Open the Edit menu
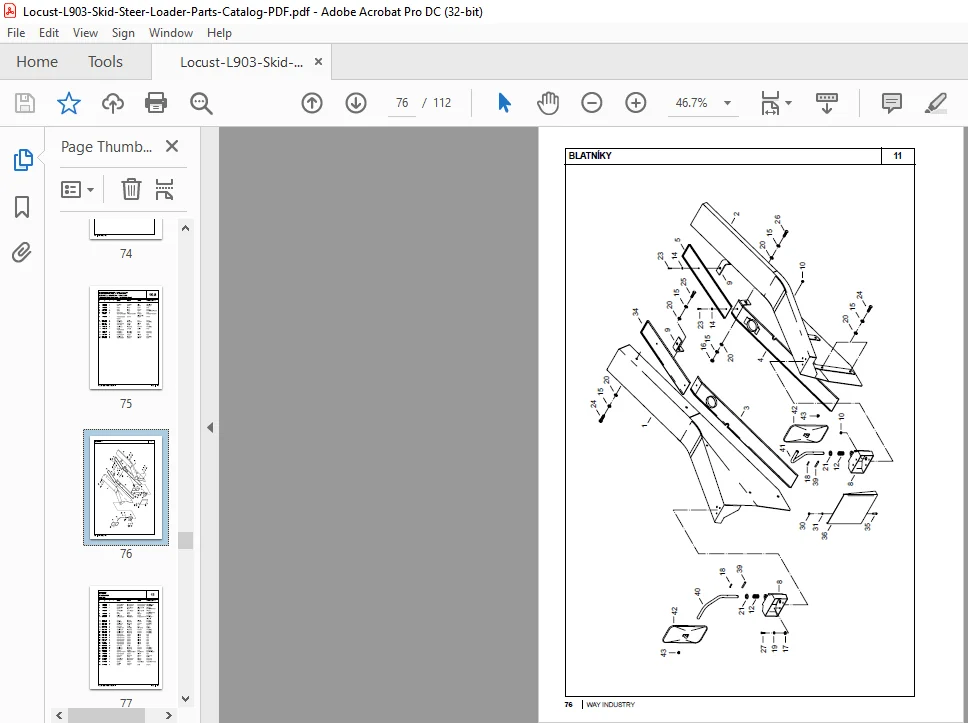 (x=49, y=33)
